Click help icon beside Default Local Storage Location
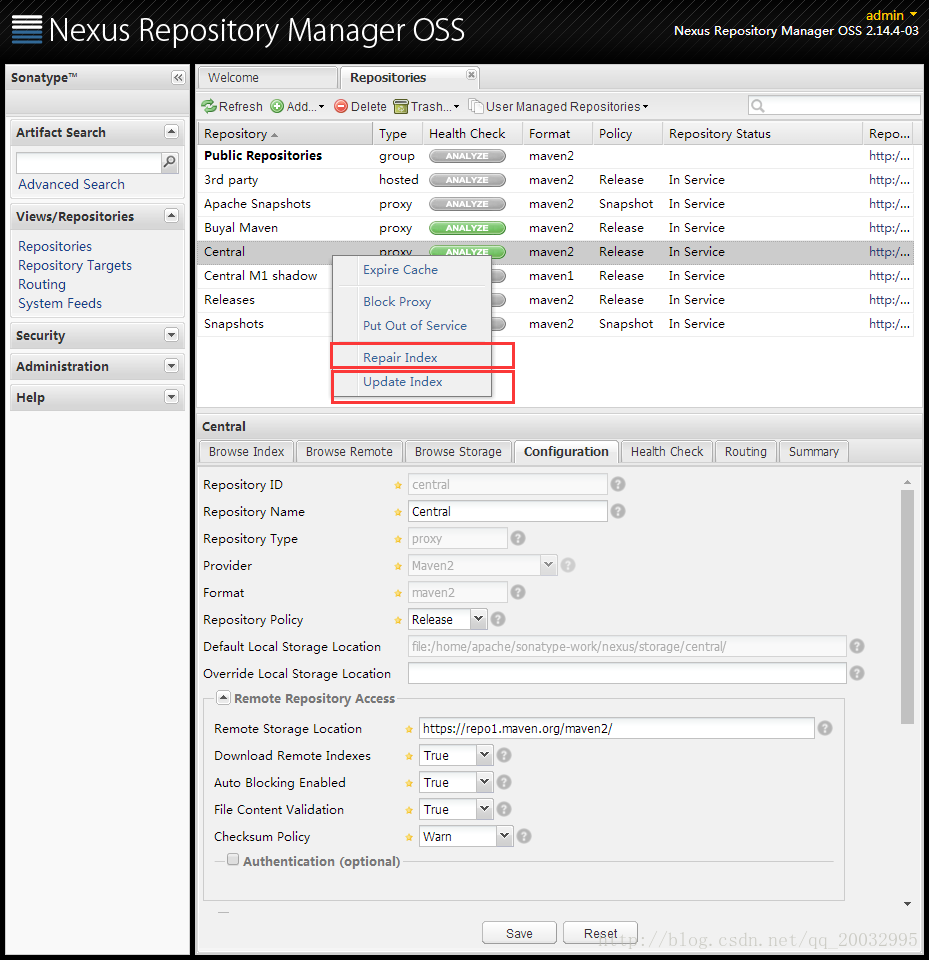 coord(857,646)
